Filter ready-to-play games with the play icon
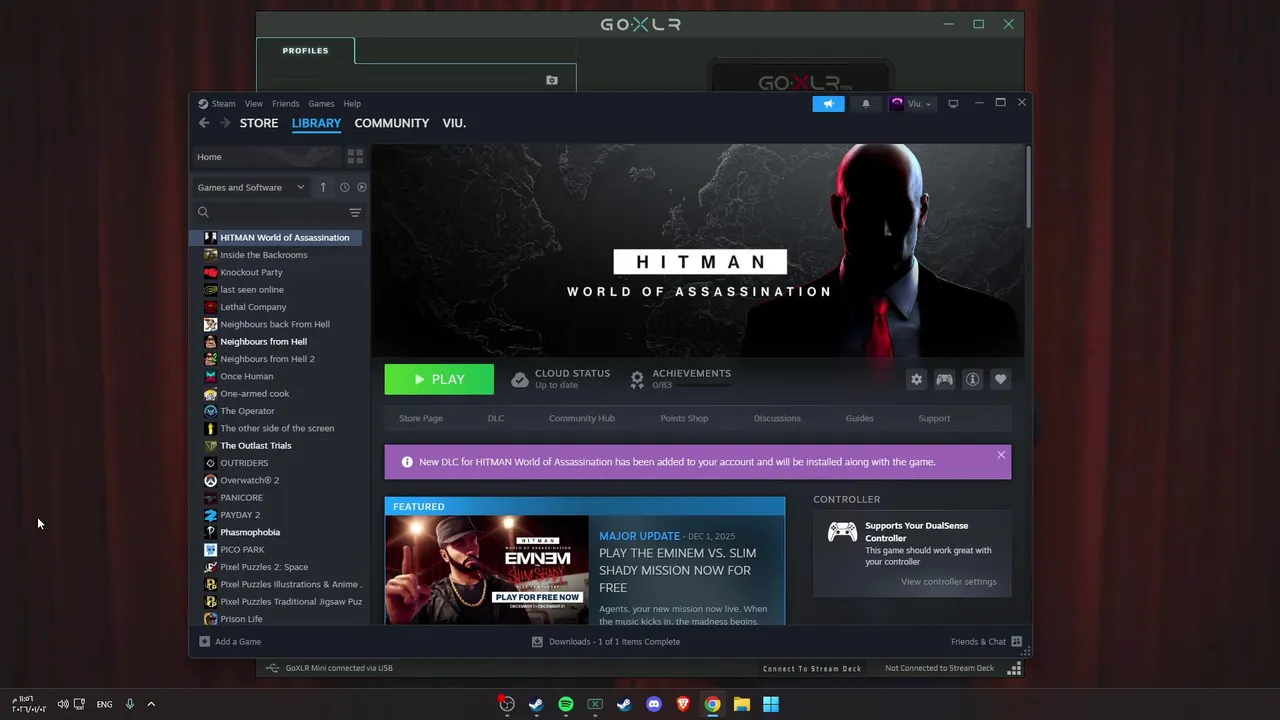The image size is (1280, 720). point(362,187)
